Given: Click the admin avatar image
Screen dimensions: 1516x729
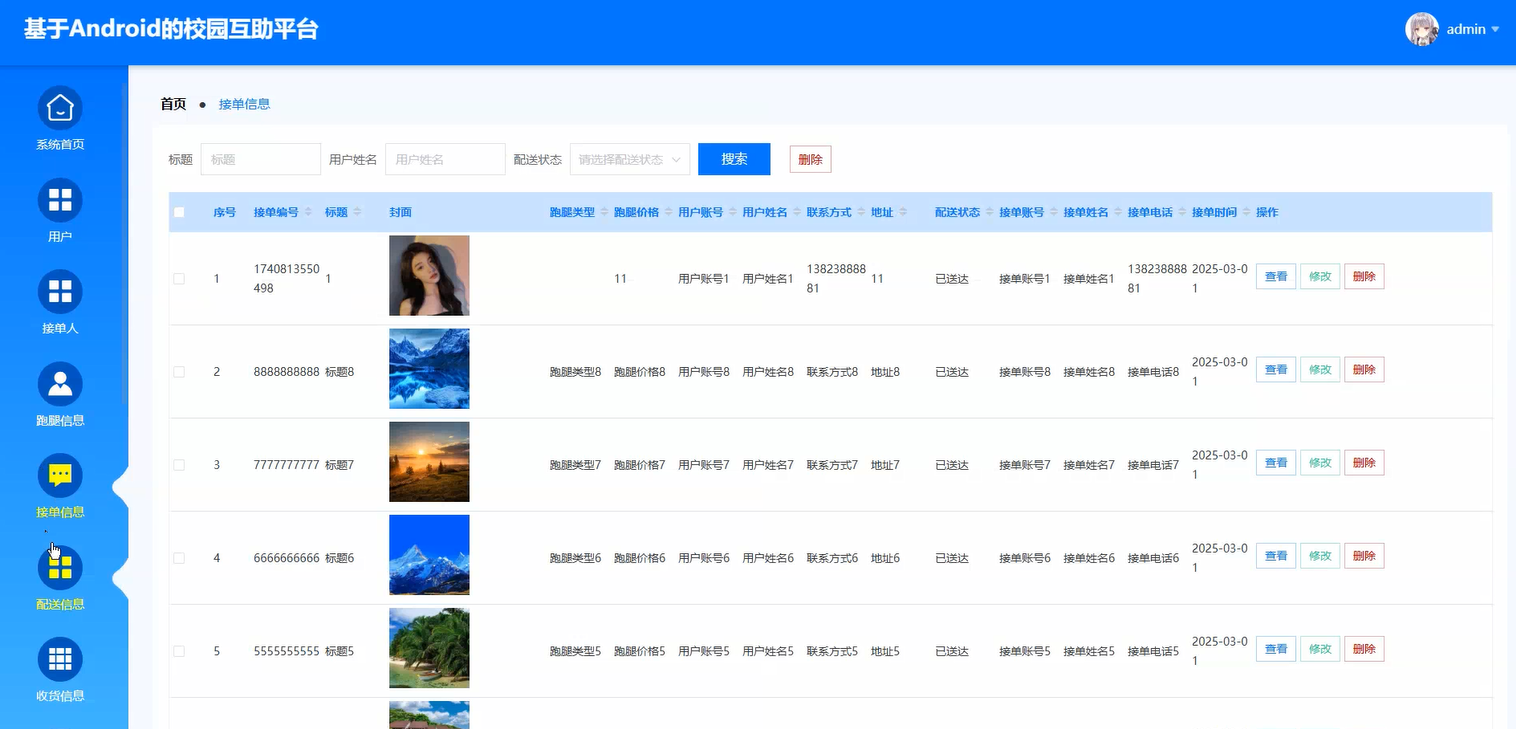Looking at the screenshot, I should (x=1421, y=29).
